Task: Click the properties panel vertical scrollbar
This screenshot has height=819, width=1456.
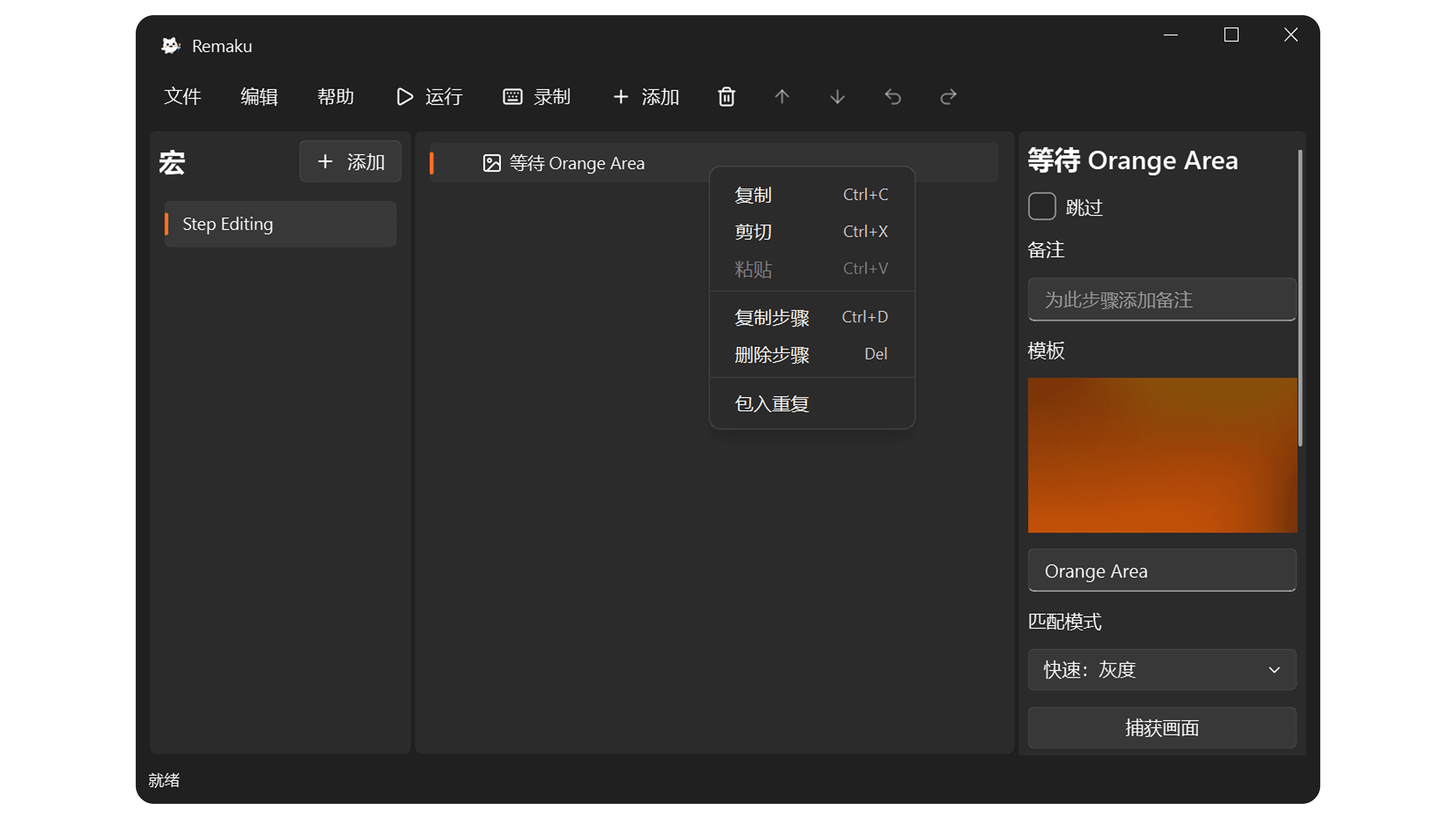Action: 1300,298
